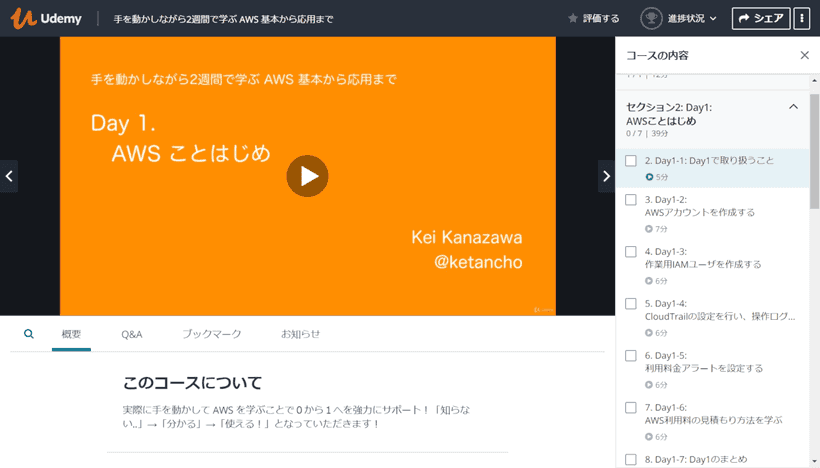This screenshot has width=820, height=468.
Task: Click scrollbar up arrow in course panel
Action: click(814, 81)
